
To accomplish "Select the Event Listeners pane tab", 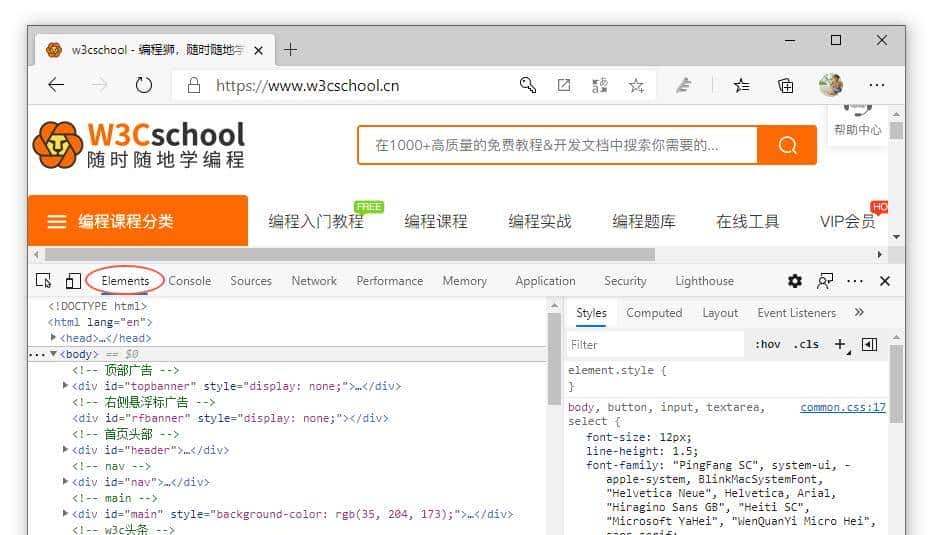I will 797,313.
